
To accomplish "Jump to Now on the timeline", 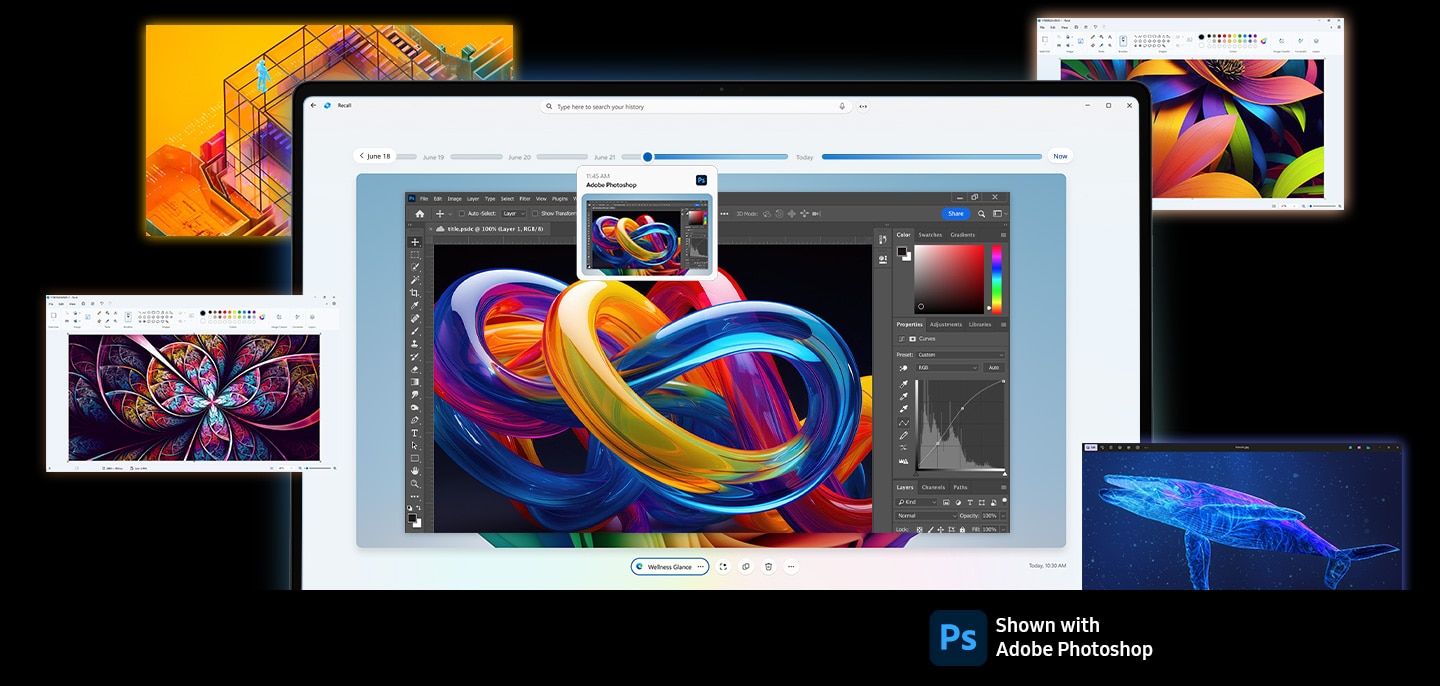I will coord(1059,156).
